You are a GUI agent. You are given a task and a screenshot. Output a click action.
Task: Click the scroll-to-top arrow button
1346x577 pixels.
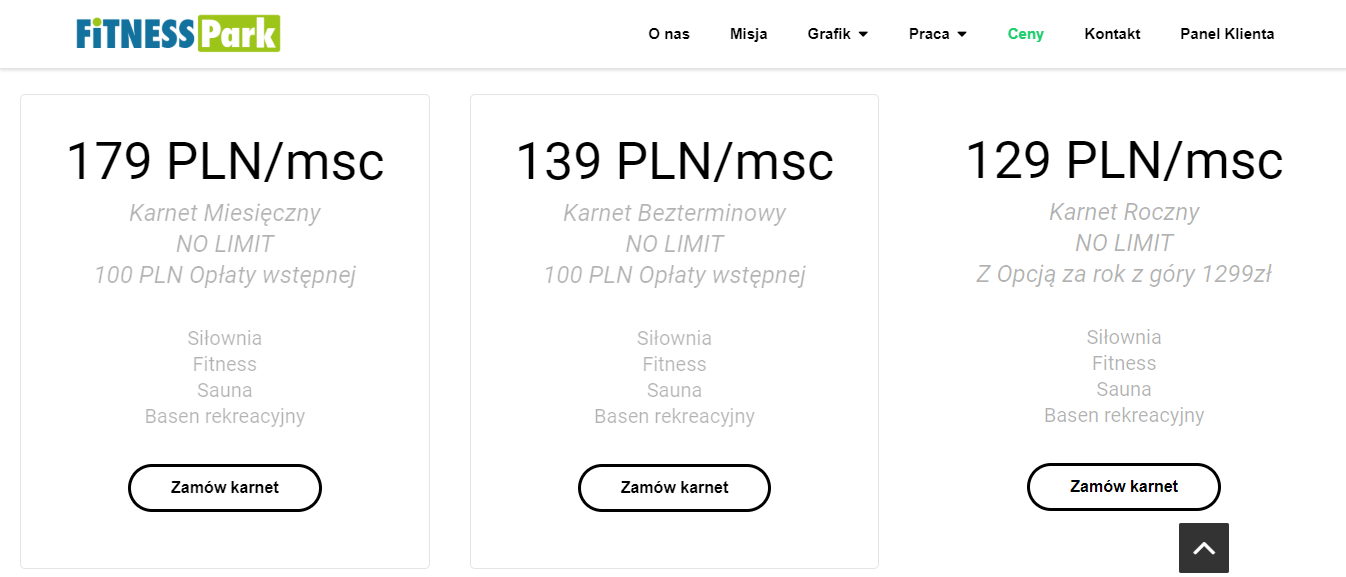coord(1204,548)
